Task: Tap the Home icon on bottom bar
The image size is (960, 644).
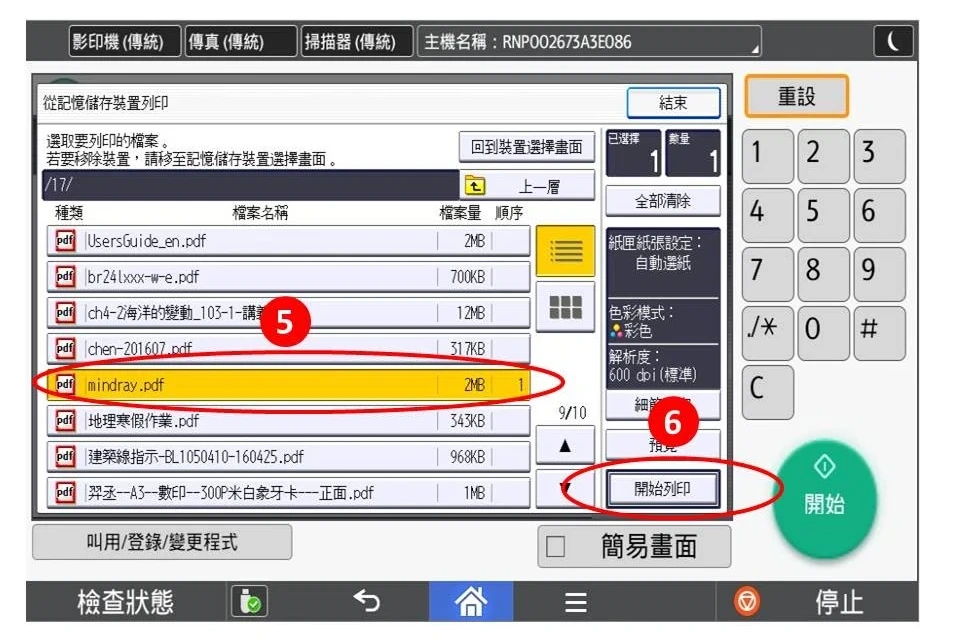Action: pos(470,602)
